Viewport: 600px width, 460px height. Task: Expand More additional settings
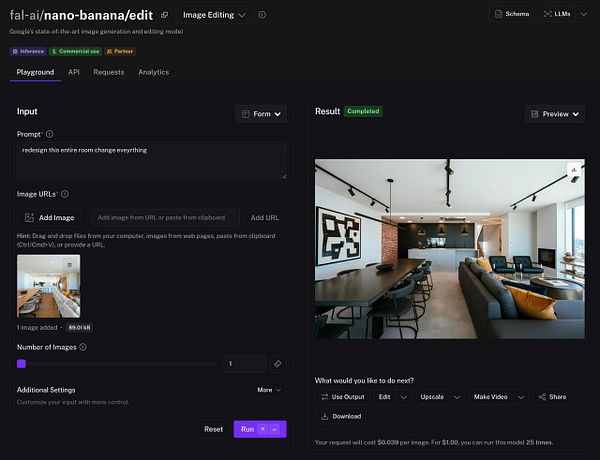click(269, 390)
